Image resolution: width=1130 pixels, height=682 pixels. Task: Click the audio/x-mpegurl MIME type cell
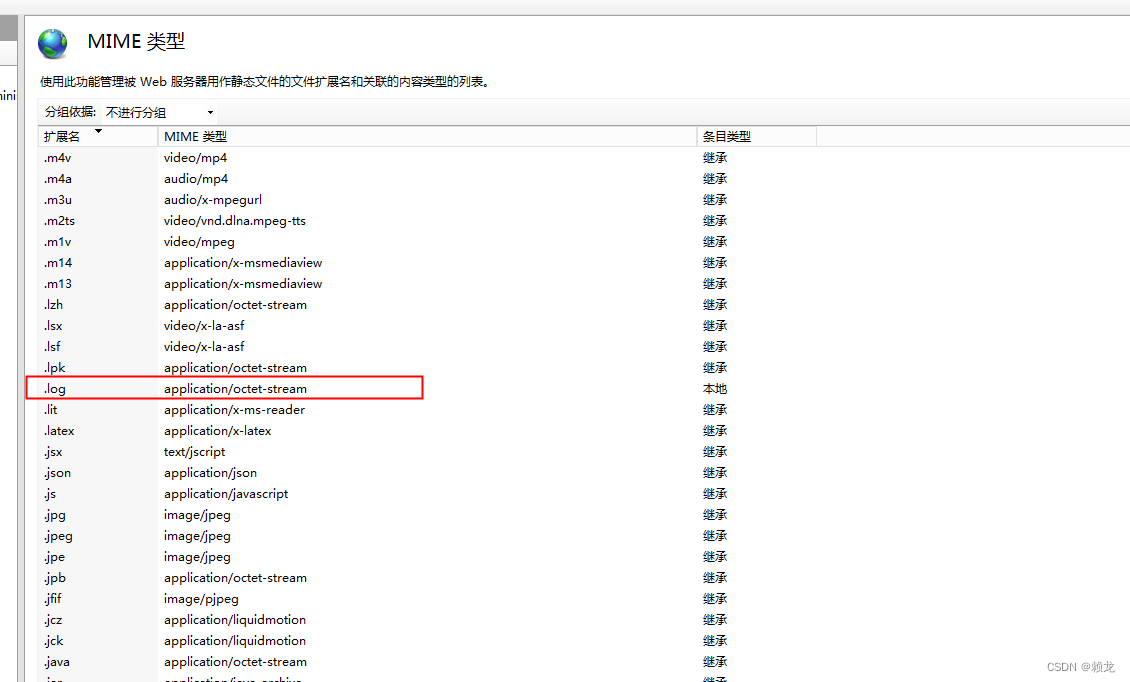[x=213, y=200]
